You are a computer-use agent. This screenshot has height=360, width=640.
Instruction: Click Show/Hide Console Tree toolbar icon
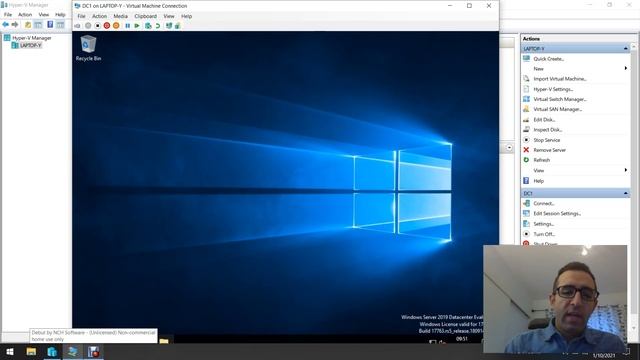point(38,25)
